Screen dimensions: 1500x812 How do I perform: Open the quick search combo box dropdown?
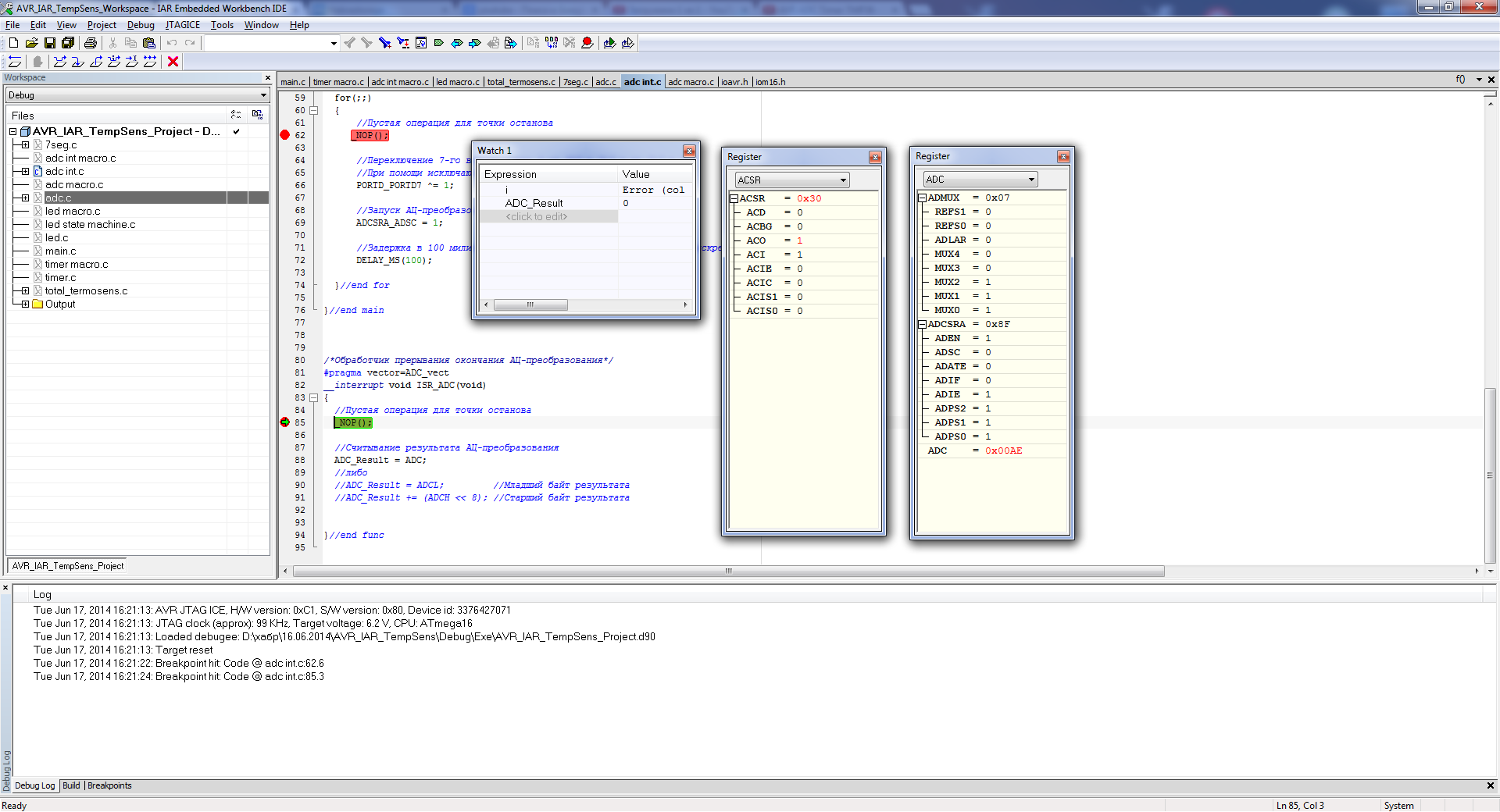[x=334, y=43]
